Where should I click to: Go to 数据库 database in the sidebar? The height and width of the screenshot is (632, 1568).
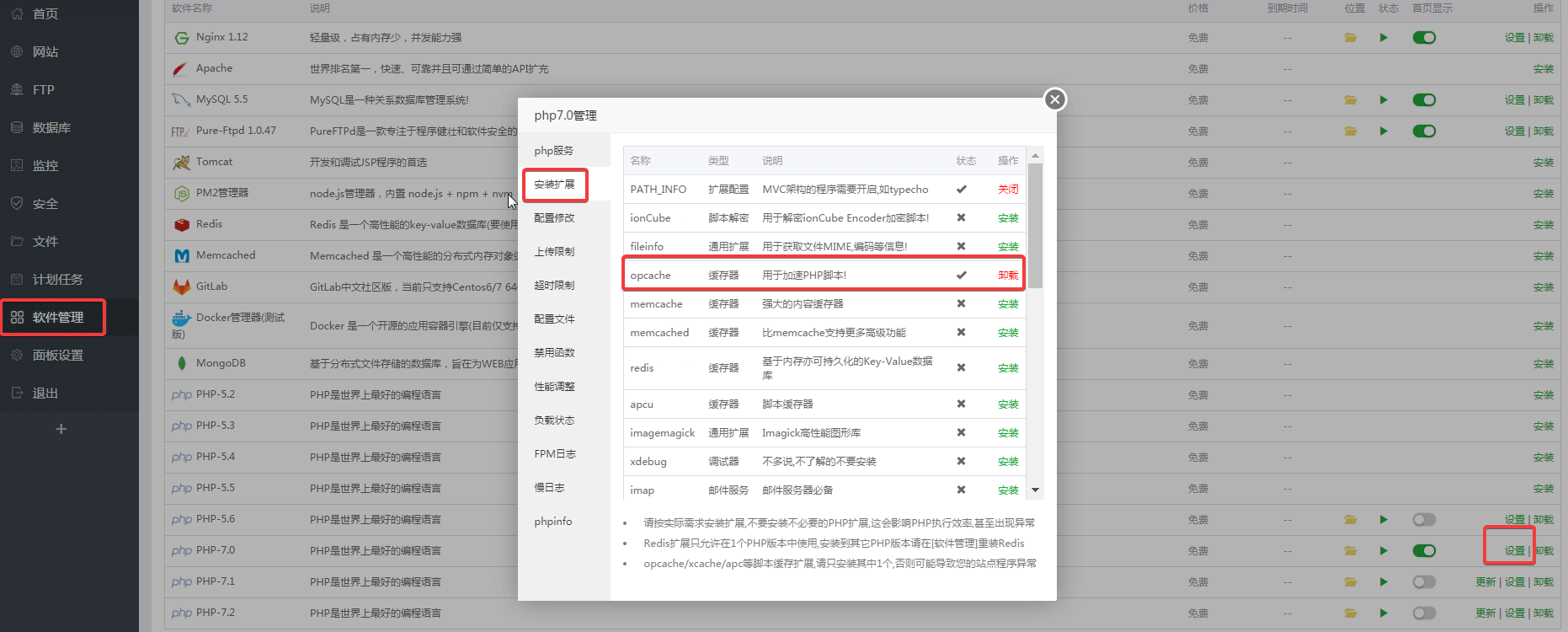[51, 128]
